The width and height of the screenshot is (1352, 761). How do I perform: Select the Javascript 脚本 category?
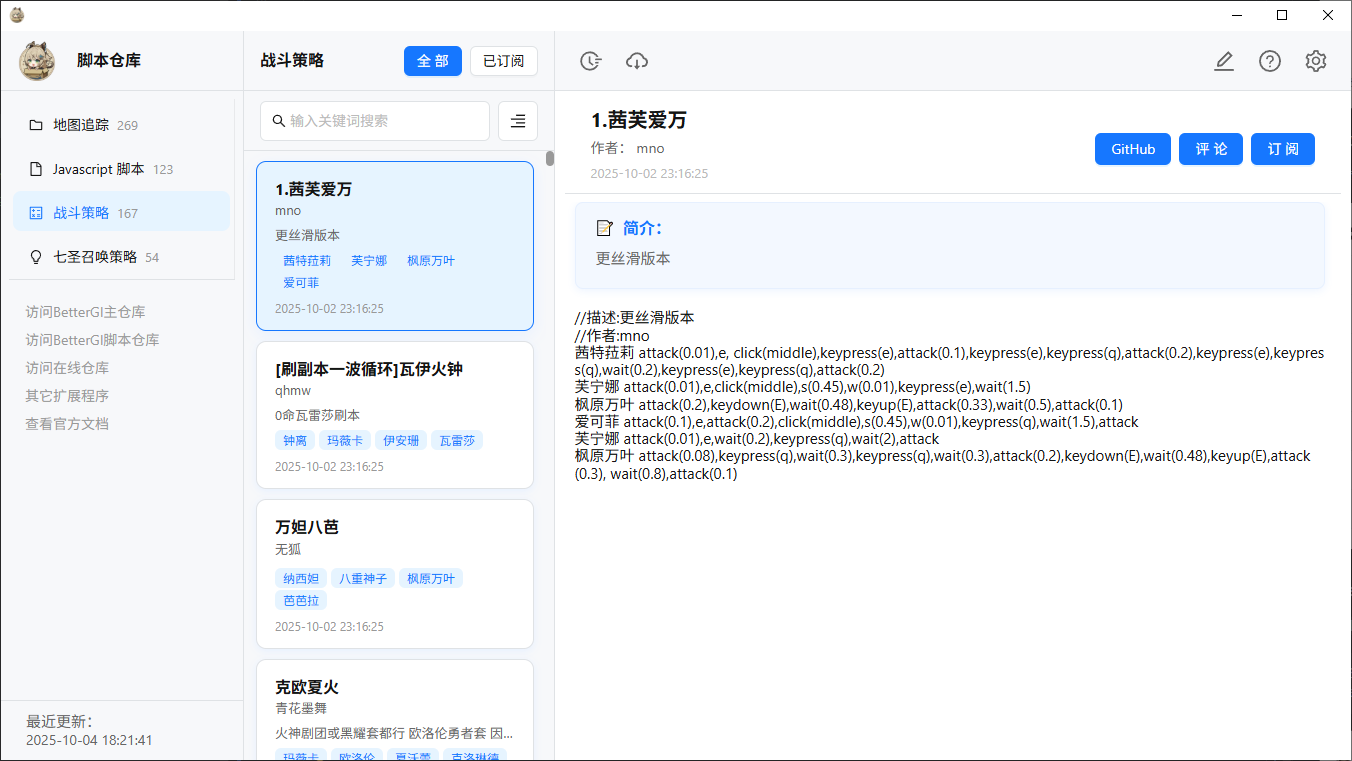(98, 169)
